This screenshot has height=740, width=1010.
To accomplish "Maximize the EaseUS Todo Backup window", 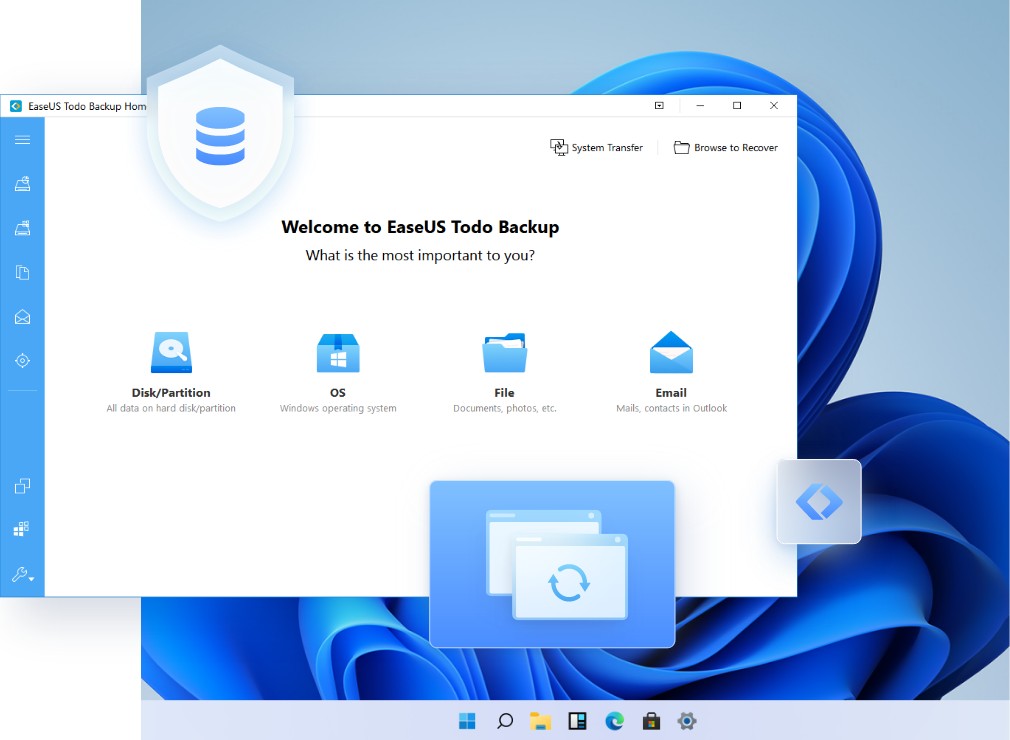I will (737, 106).
